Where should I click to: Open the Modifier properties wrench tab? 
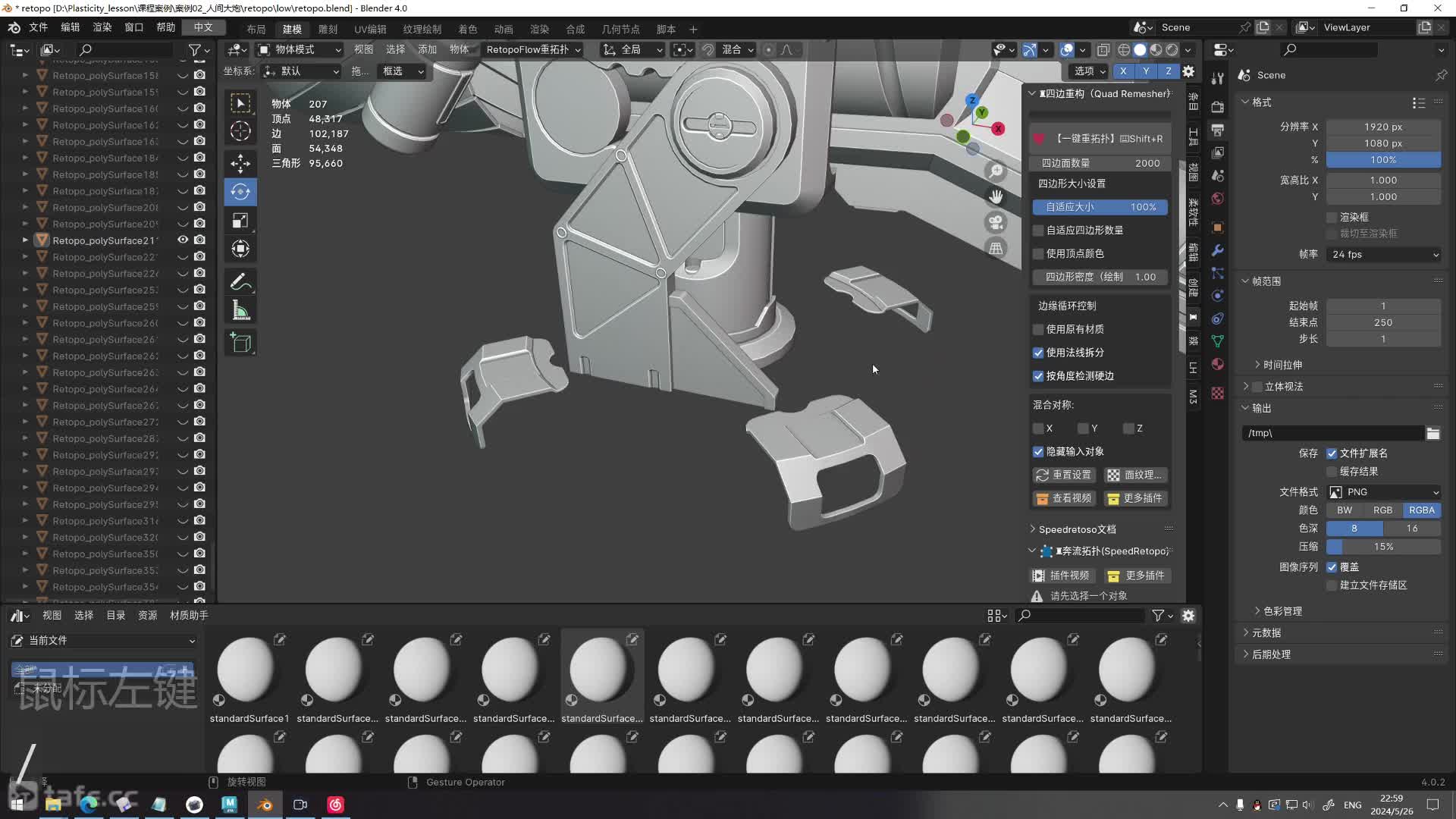(1217, 250)
